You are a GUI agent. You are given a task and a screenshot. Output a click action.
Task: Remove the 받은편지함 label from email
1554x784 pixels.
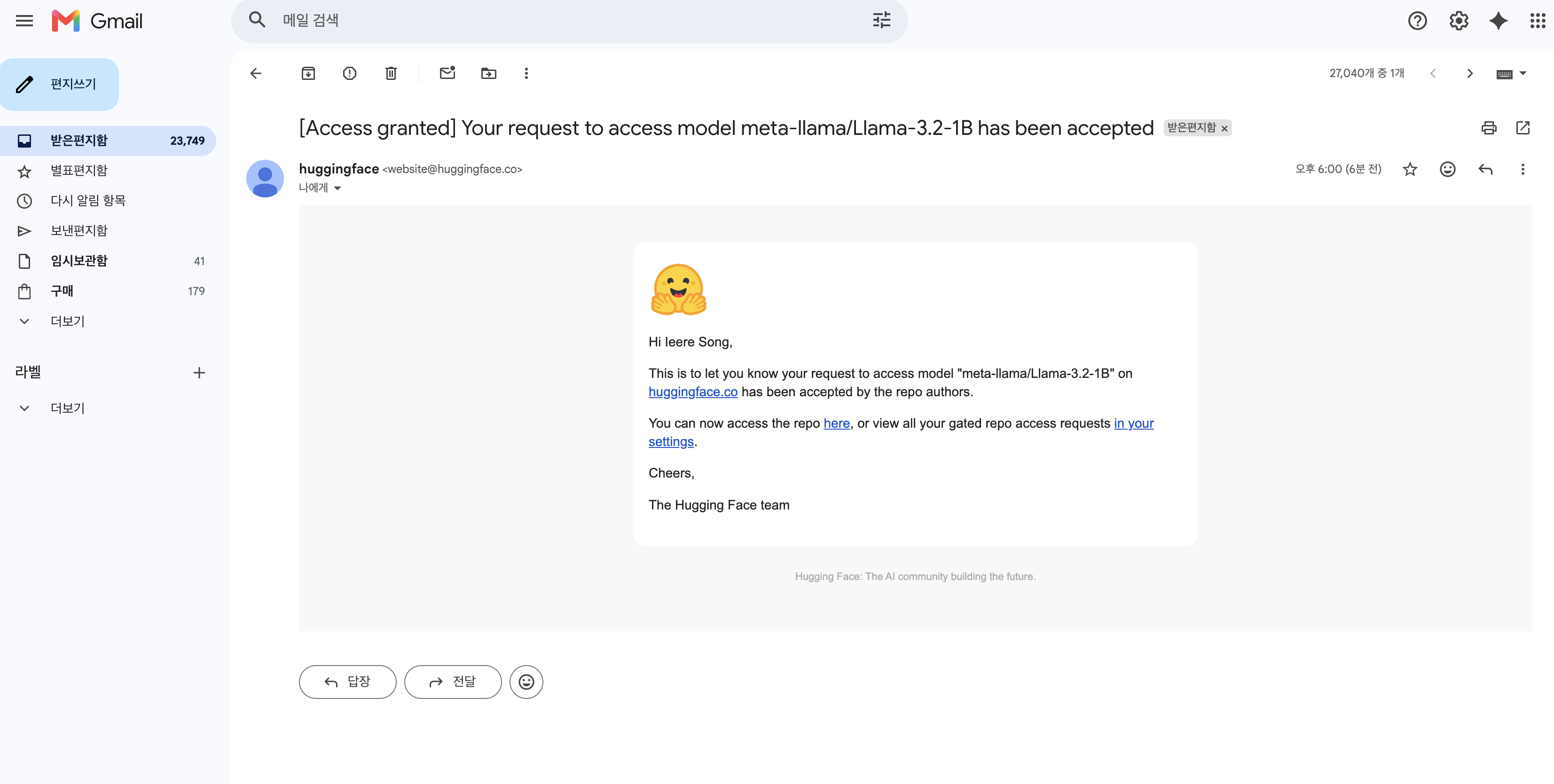pyautogui.click(x=1224, y=128)
